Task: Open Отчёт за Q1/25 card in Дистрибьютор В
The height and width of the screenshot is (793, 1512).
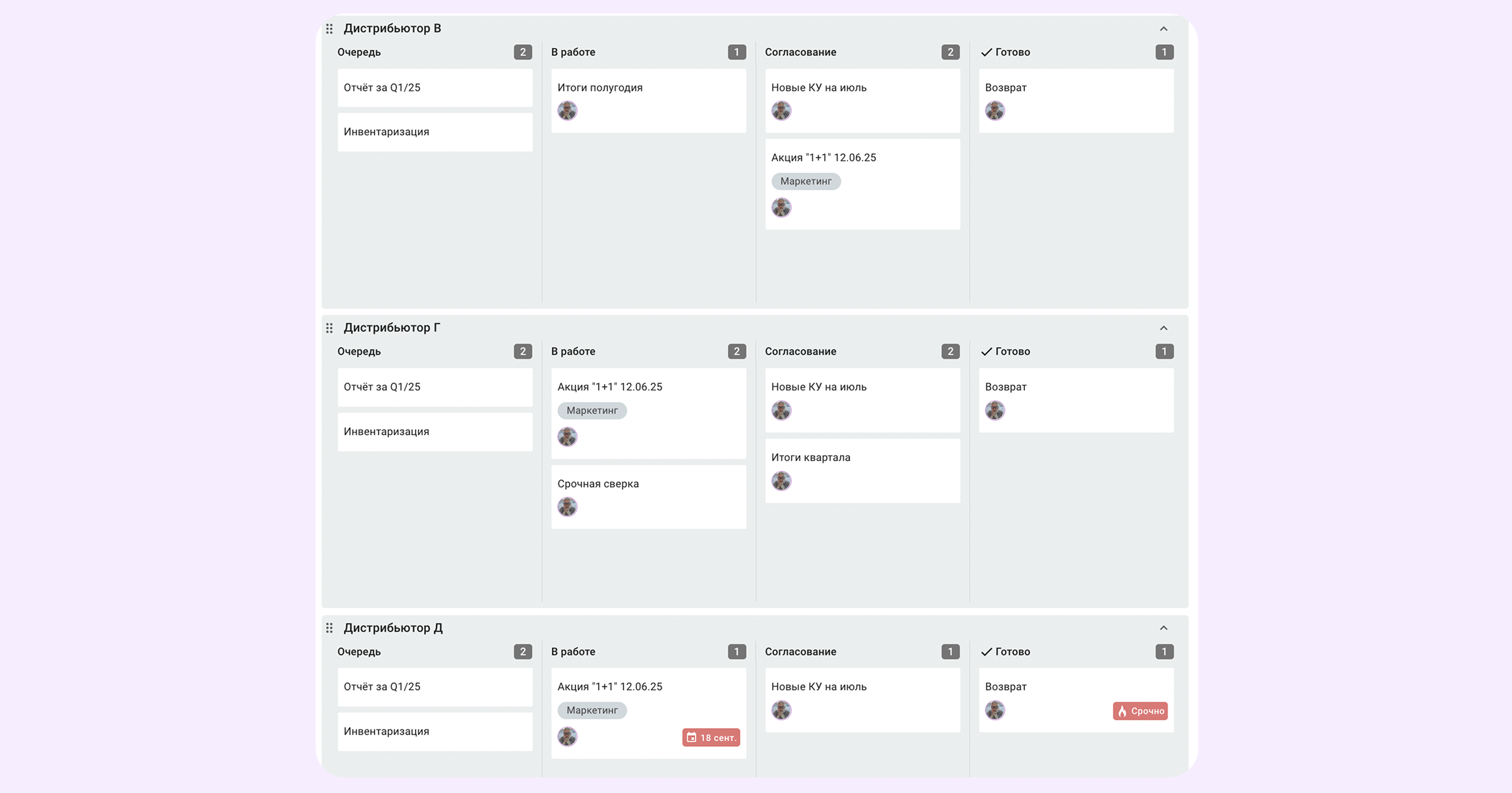Action: 435,88
